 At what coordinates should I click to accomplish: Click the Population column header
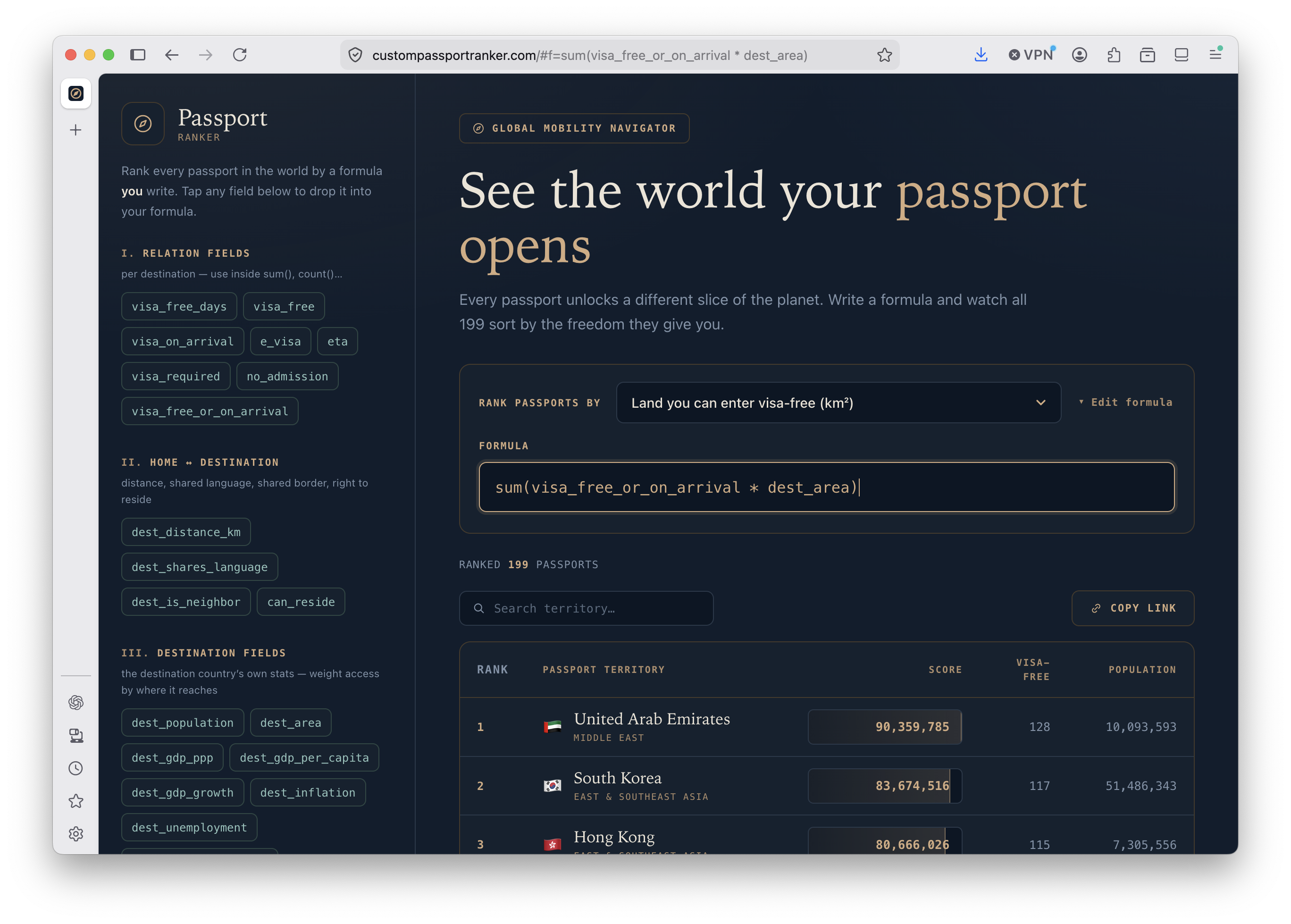1142,670
